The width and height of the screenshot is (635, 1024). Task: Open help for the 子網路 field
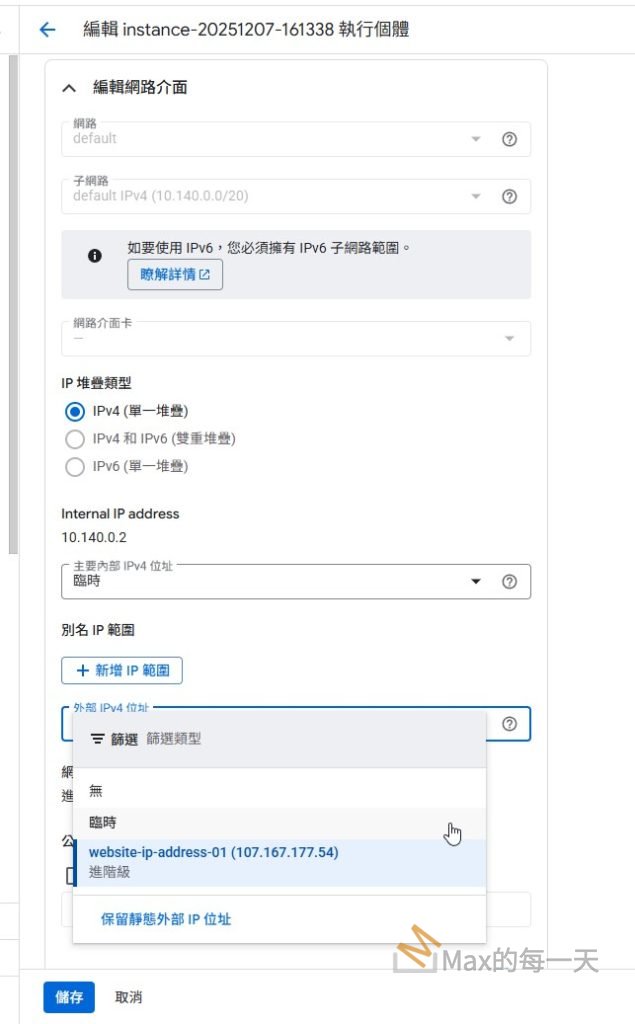coord(509,197)
